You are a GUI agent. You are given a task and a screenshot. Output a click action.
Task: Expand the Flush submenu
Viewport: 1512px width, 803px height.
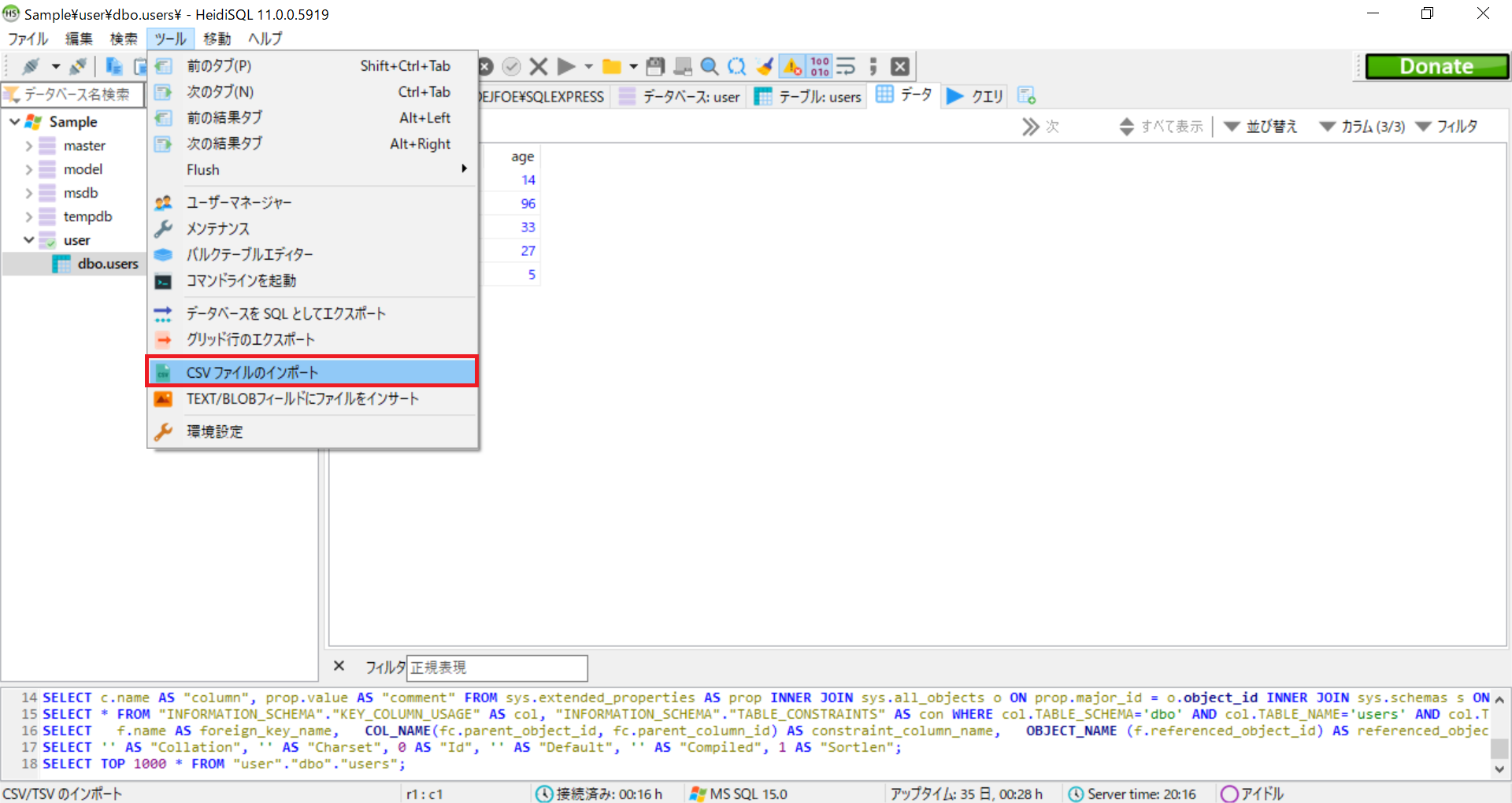(313, 170)
